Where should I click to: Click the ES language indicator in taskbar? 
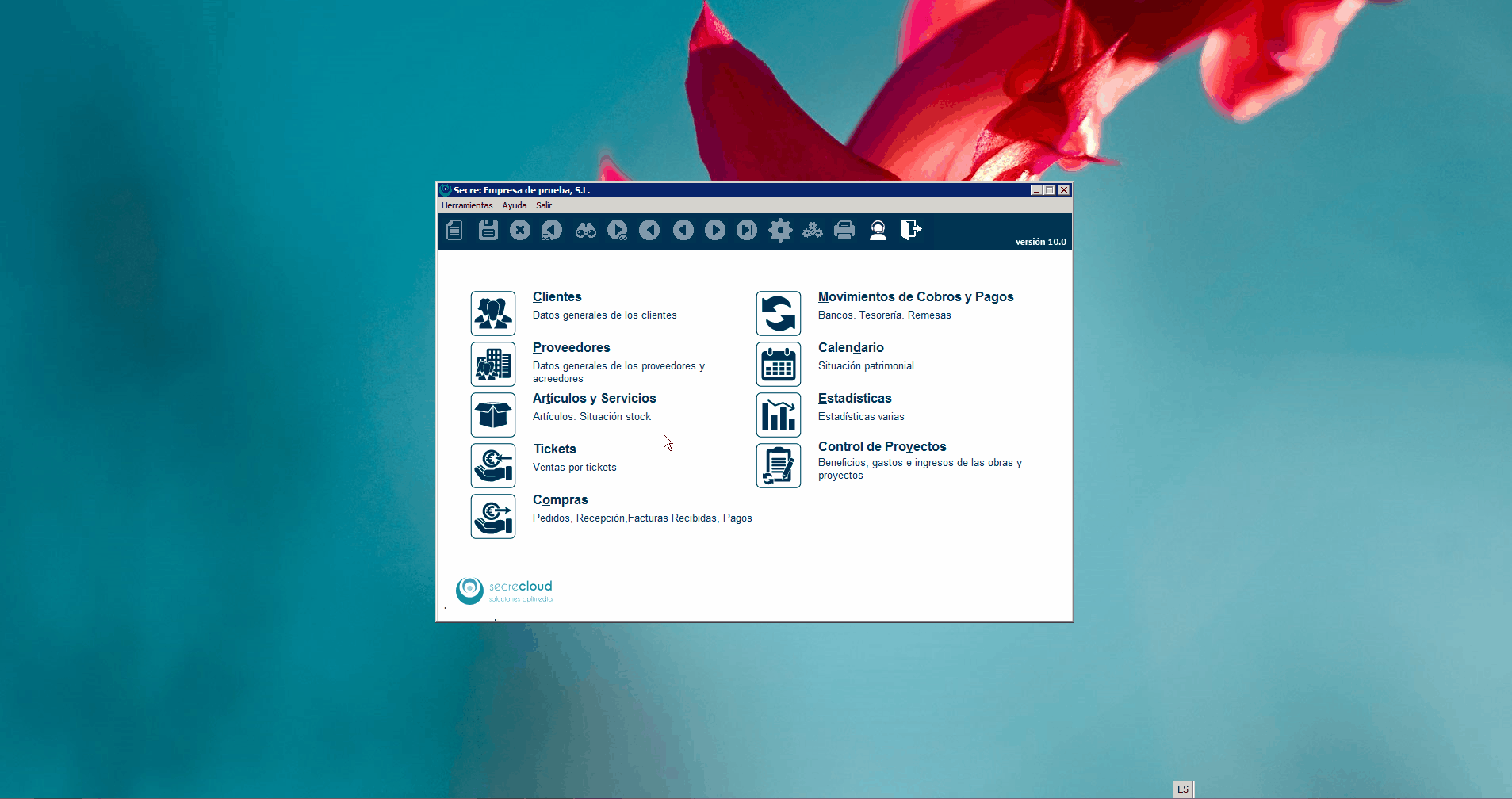pyautogui.click(x=1182, y=789)
